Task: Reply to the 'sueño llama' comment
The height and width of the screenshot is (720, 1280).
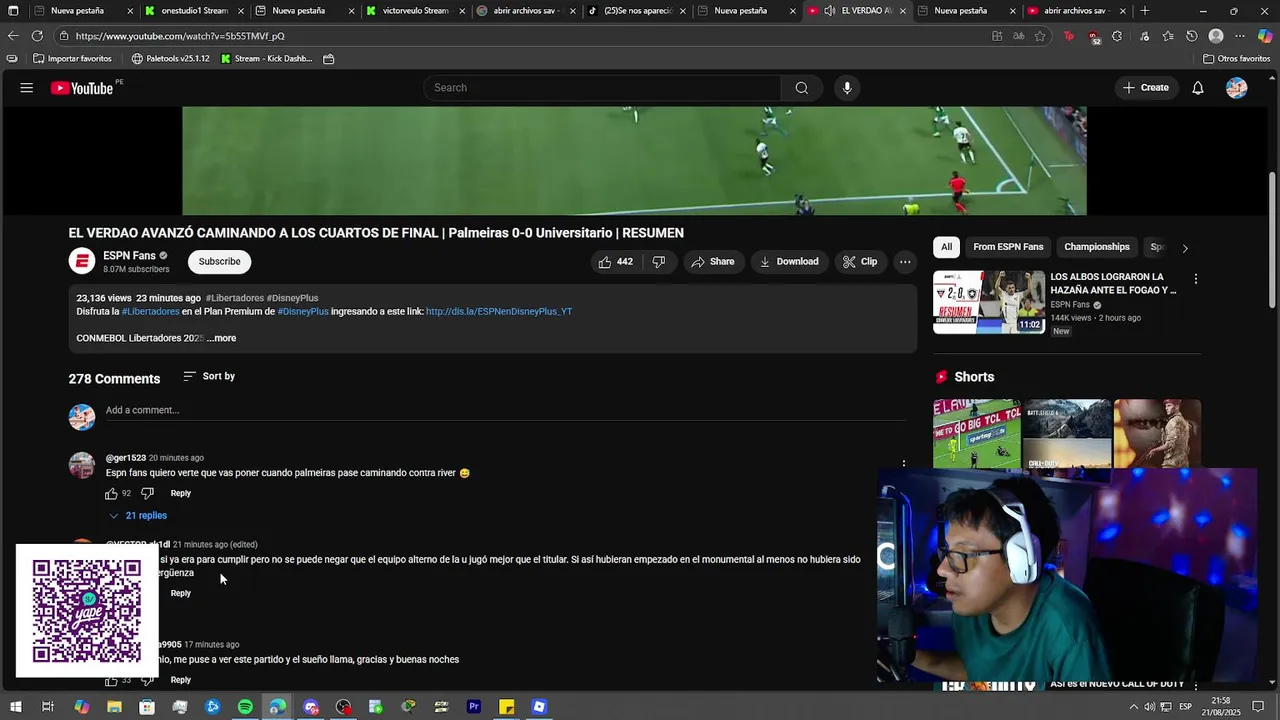Action: [x=180, y=680]
